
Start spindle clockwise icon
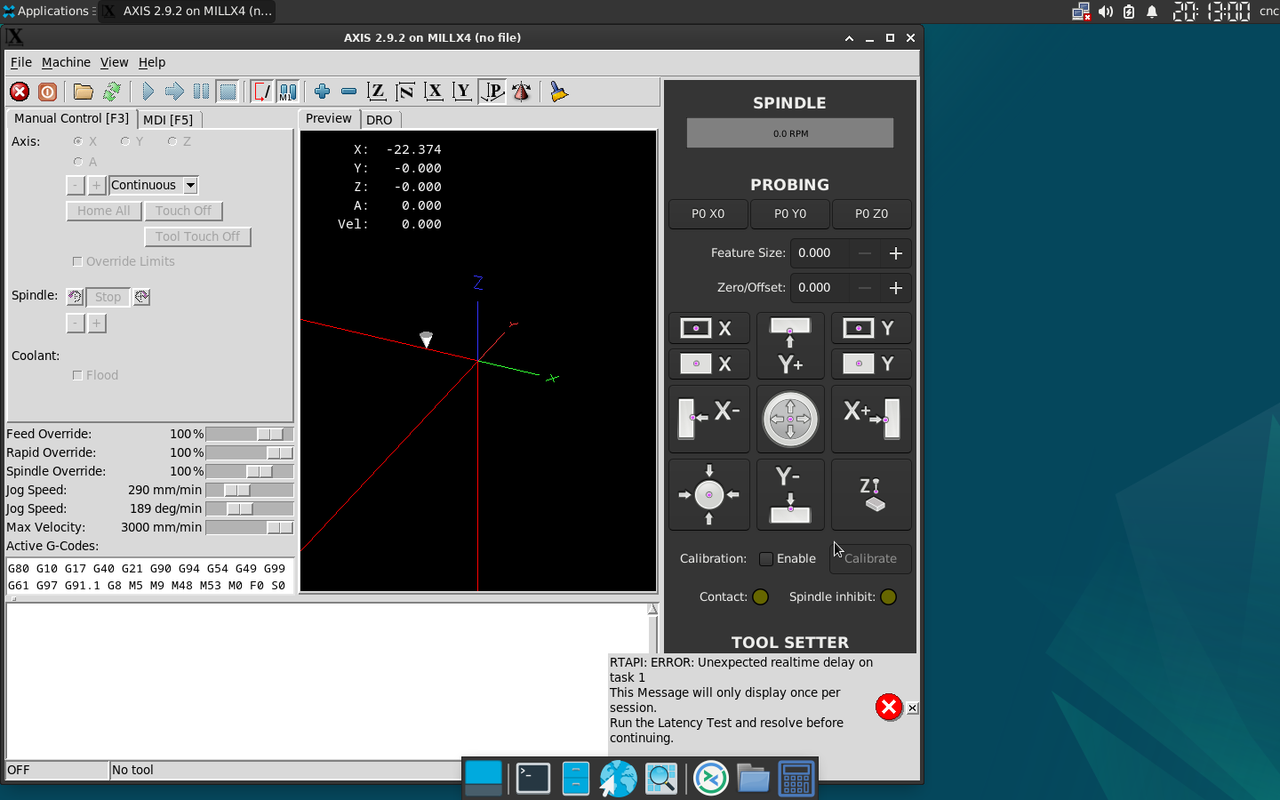pyautogui.click(x=141, y=297)
